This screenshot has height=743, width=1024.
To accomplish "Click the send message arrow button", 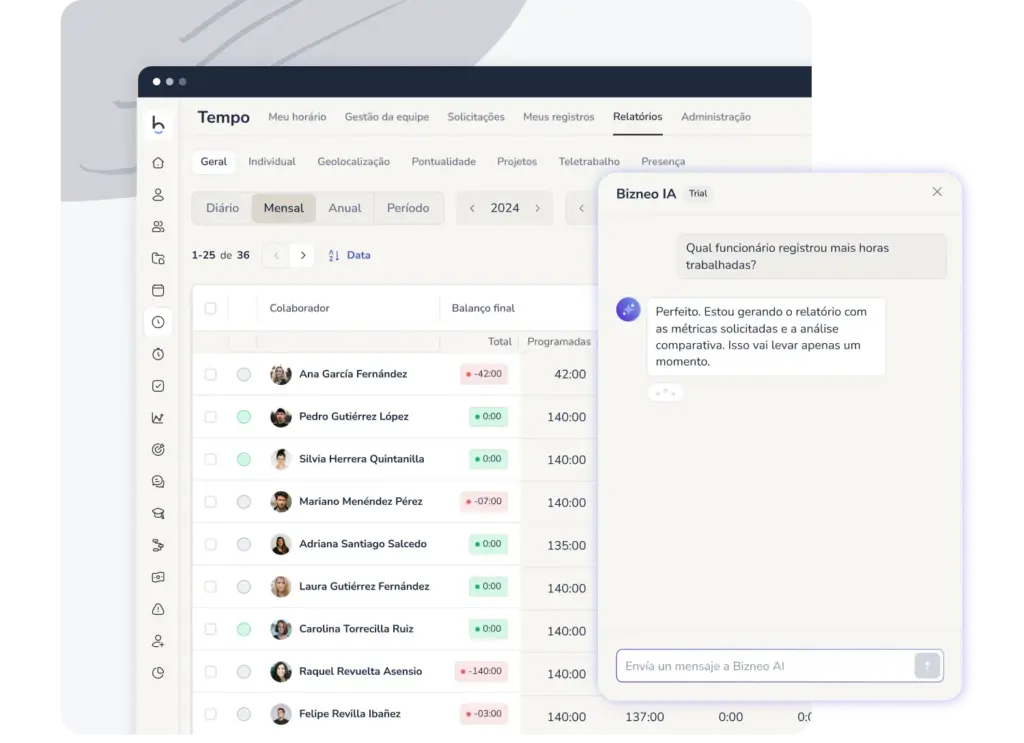I will [927, 666].
